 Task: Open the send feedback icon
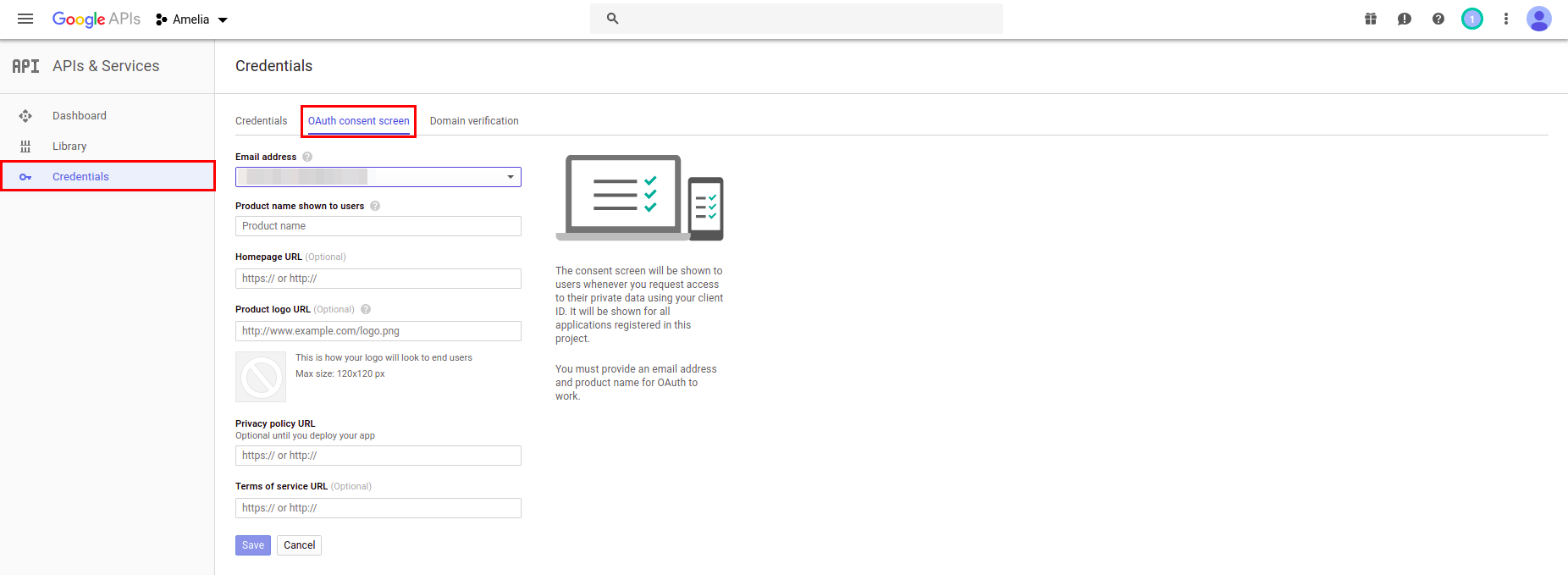coord(1405,19)
